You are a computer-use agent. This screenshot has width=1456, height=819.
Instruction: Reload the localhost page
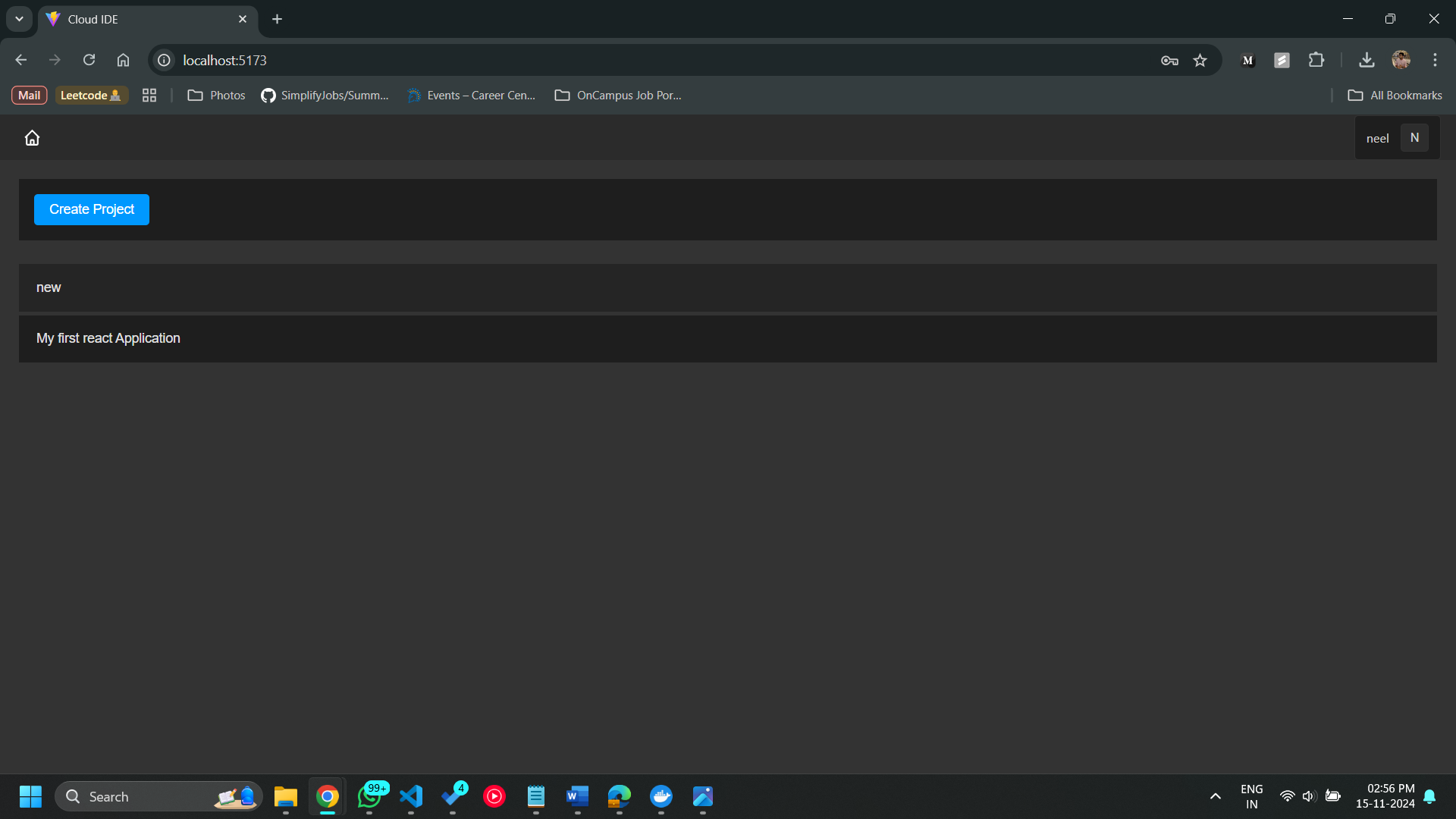(89, 60)
